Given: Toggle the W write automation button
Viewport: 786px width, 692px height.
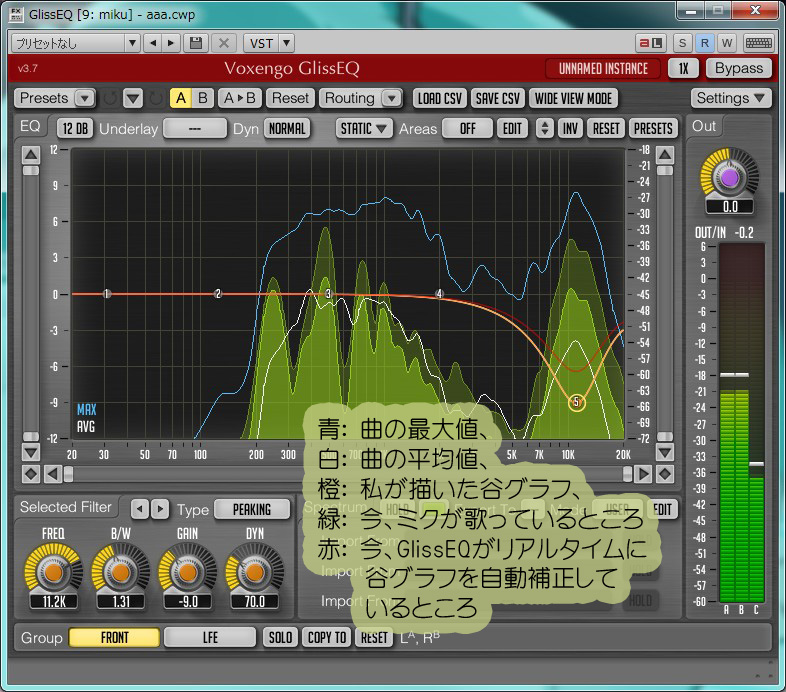Looking at the screenshot, I should (727, 43).
